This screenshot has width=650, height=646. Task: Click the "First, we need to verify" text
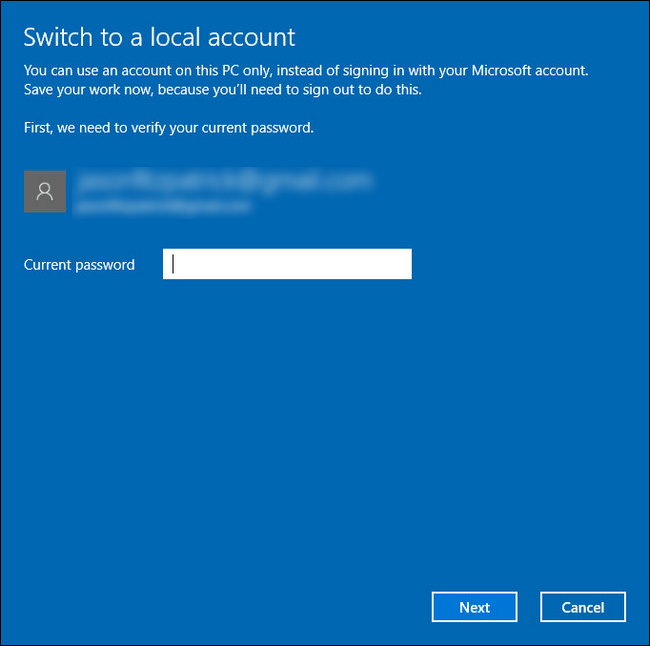[168, 128]
